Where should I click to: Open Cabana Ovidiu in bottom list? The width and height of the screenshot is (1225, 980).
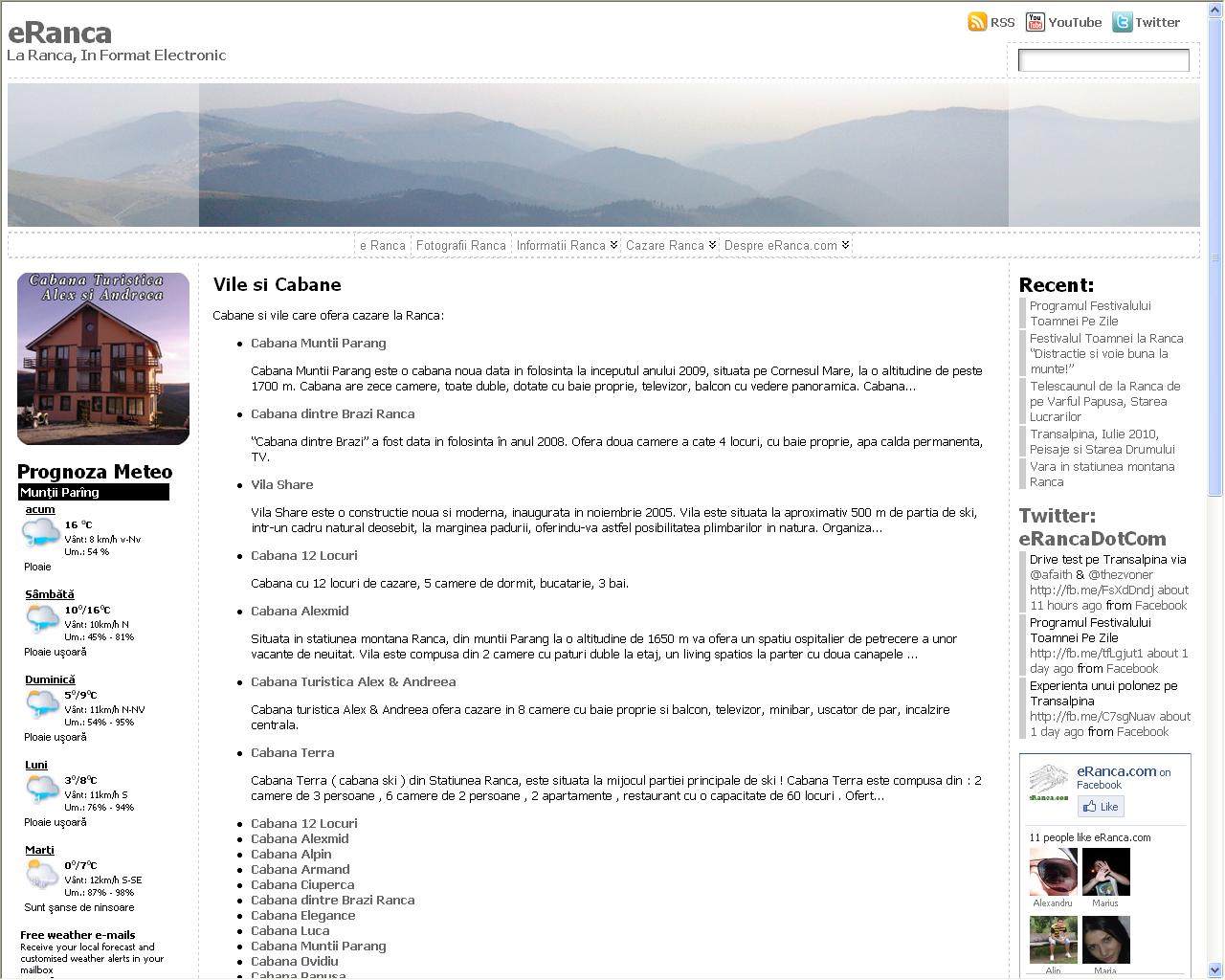click(x=295, y=961)
